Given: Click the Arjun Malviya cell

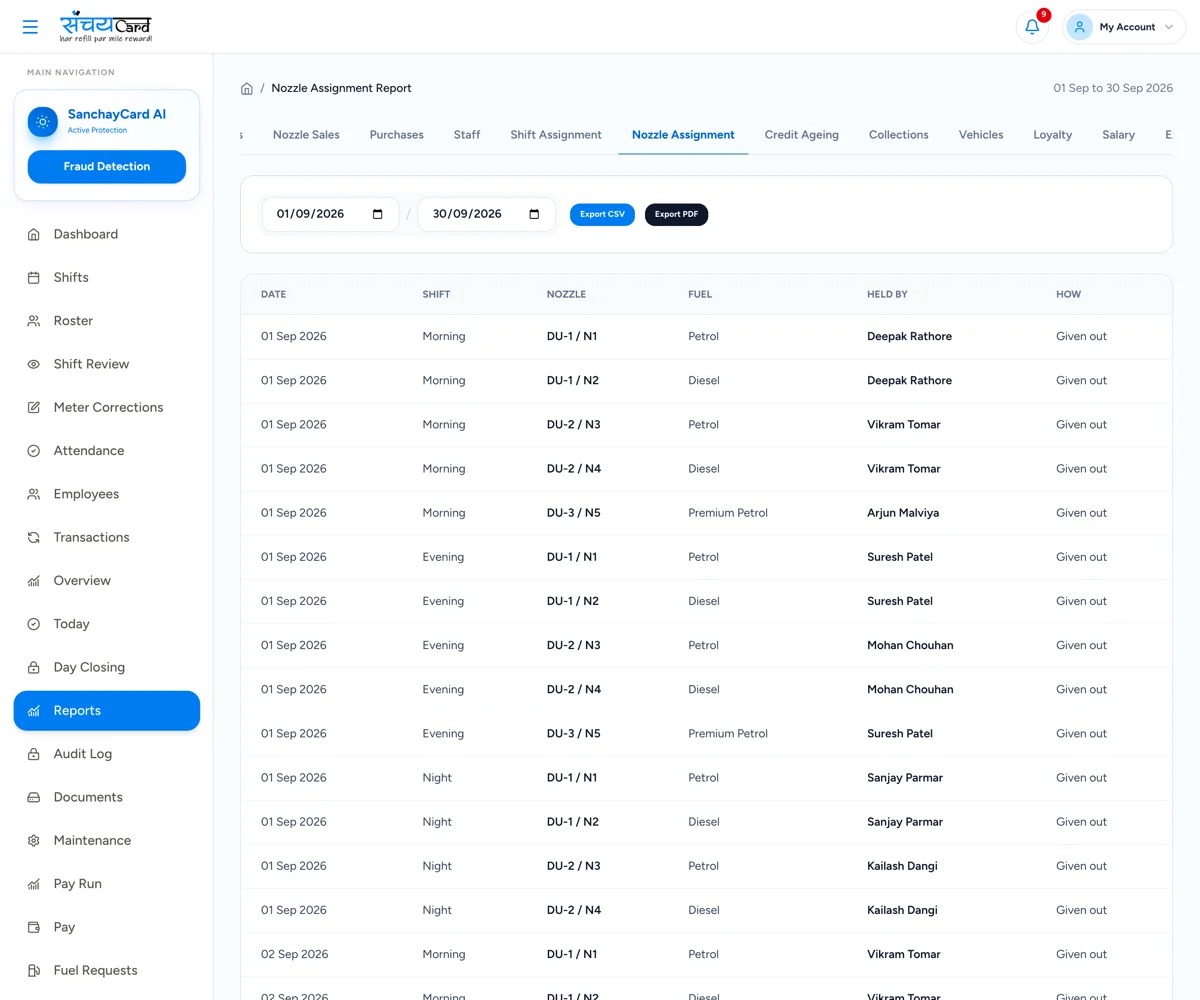Looking at the screenshot, I should click(x=903, y=513).
